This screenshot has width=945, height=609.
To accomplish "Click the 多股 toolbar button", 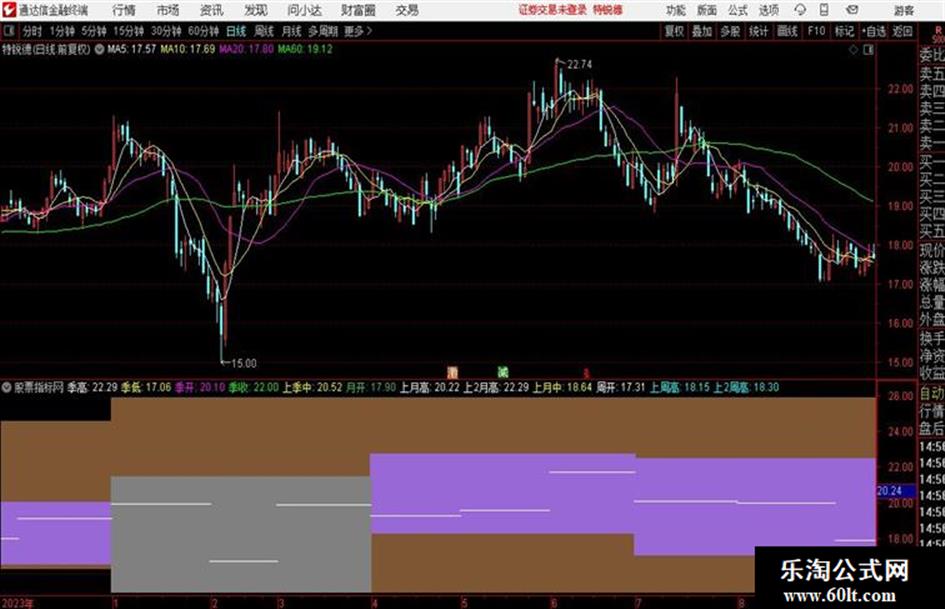I will point(730,31).
